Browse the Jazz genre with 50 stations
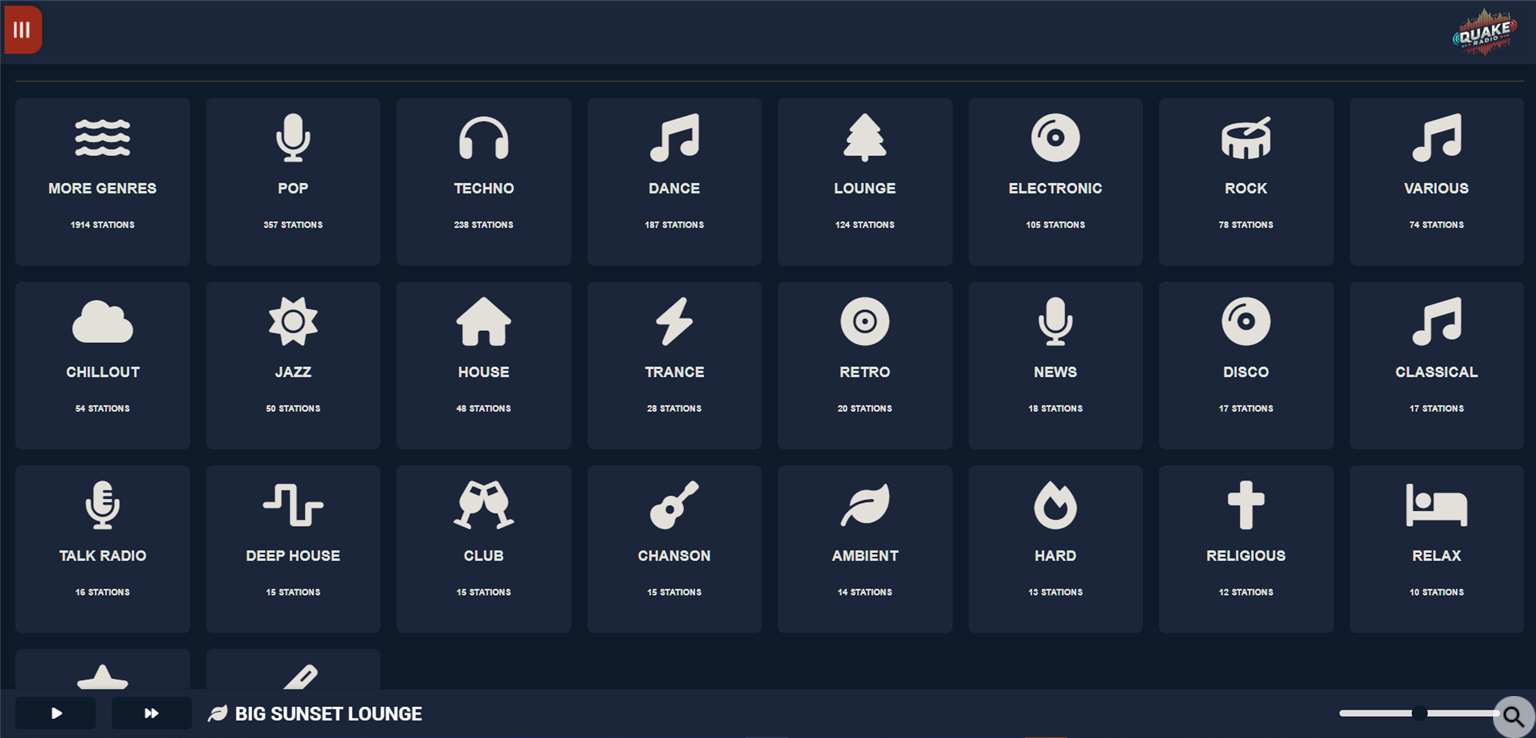1536x738 pixels. 293,365
